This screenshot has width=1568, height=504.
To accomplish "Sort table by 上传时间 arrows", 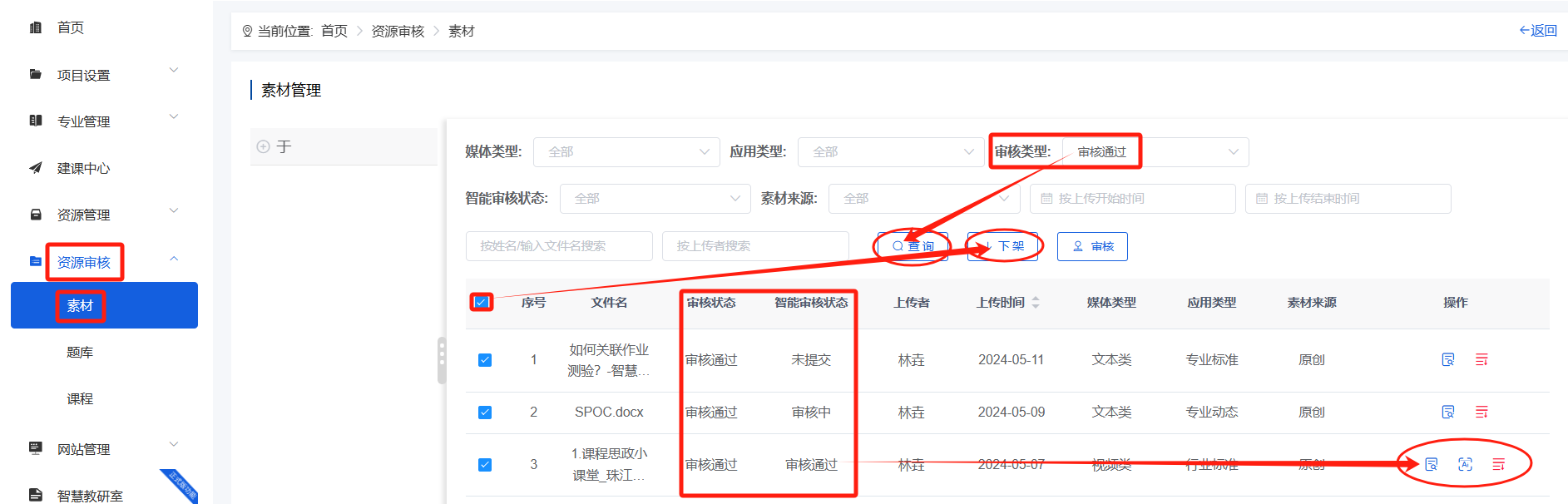I will coord(1036,303).
